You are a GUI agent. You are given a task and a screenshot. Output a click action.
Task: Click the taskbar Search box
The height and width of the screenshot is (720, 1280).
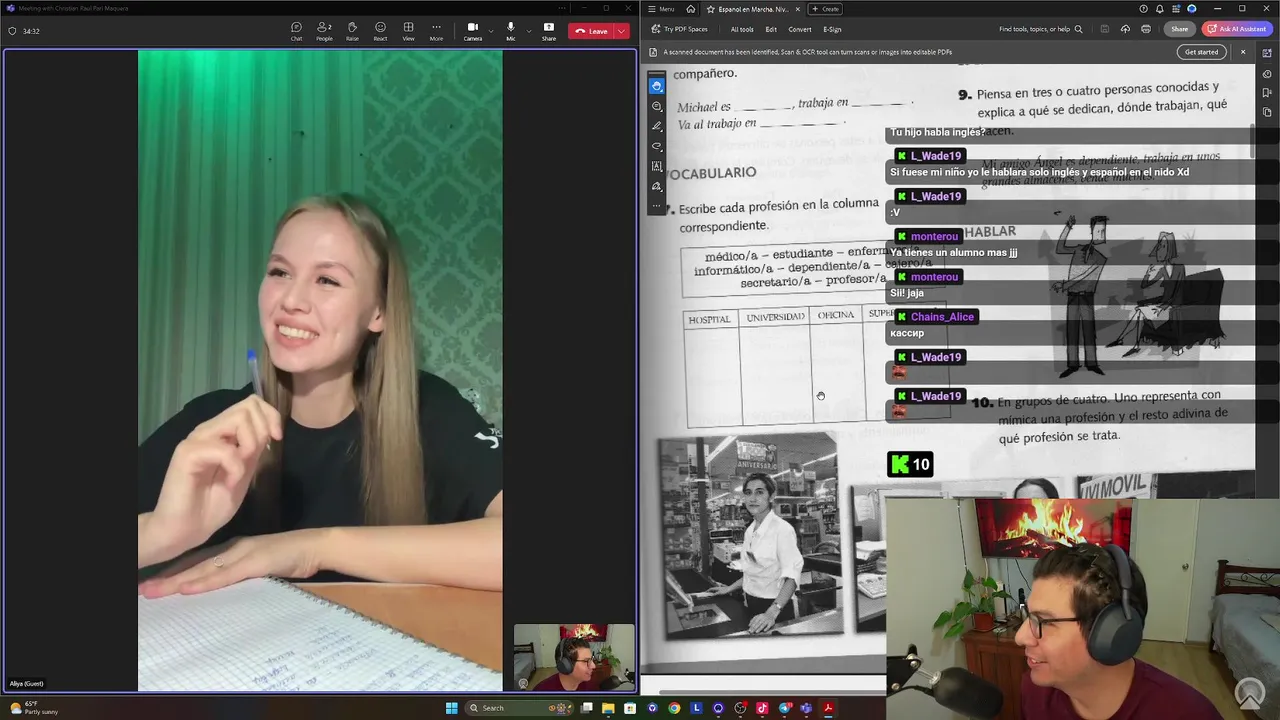pyautogui.click(x=518, y=708)
